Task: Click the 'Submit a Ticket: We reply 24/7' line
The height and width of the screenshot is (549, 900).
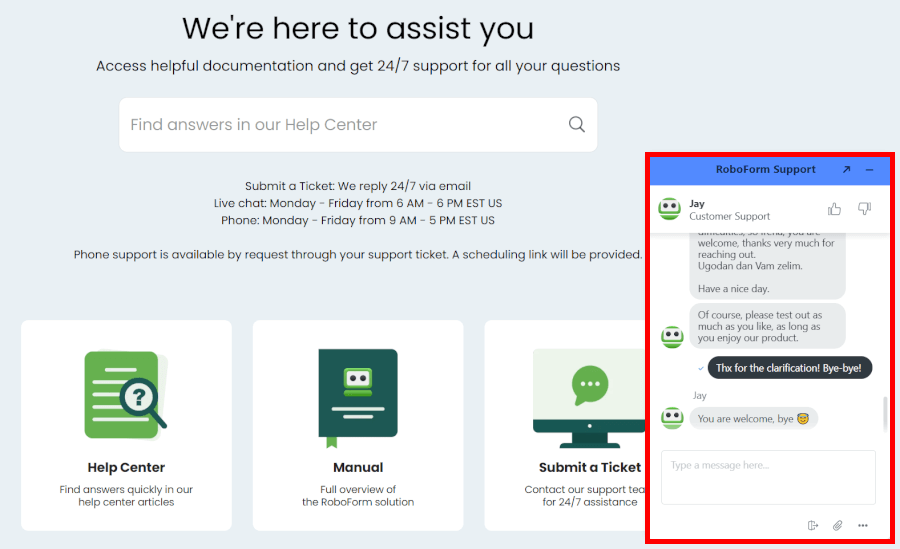Action: 358,186
